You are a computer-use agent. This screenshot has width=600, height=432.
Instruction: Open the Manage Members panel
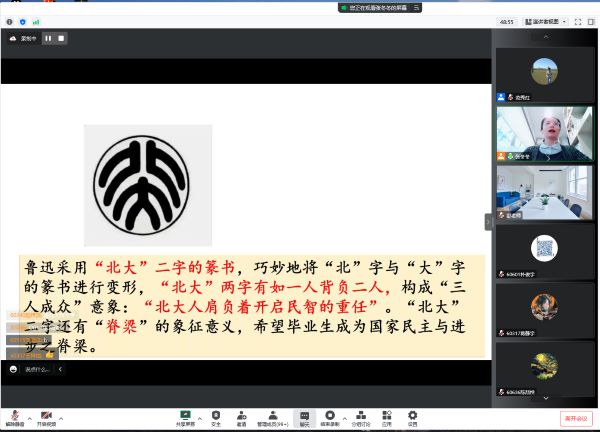[272, 416]
